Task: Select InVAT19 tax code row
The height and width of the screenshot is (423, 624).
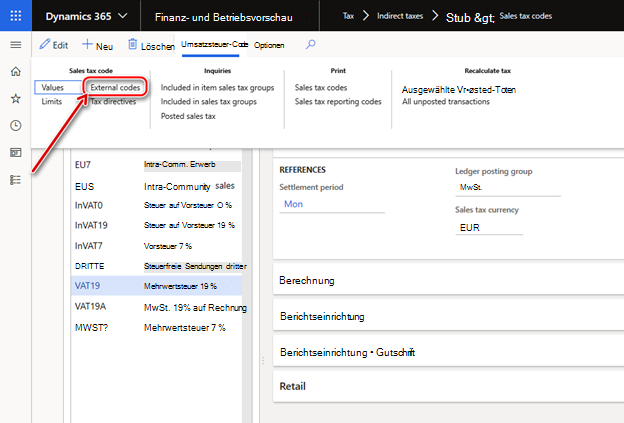Action: click(157, 225)
